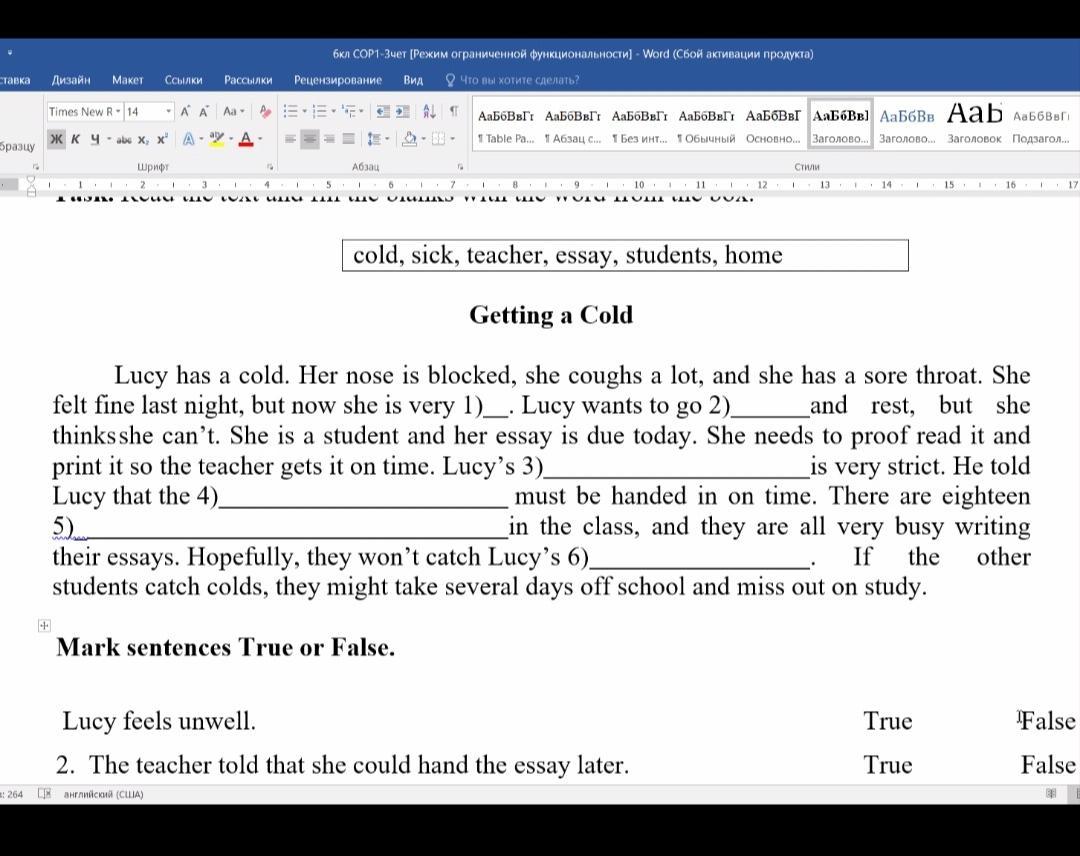
Task: Toggle show paragraph marks (¶)
Action: tap(454, 112)
